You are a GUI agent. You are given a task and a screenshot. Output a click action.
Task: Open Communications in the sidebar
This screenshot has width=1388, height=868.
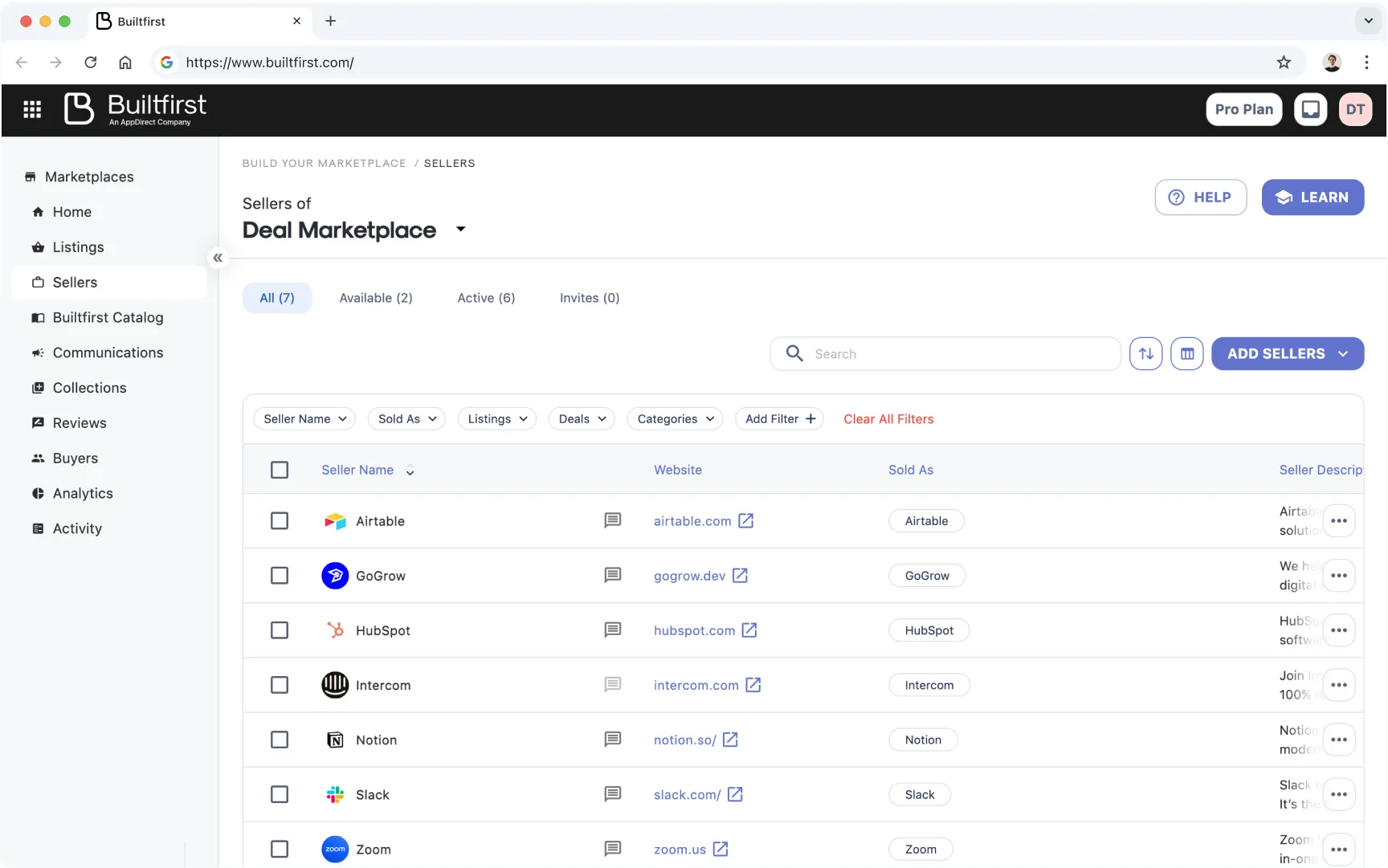(x=108, y=353)
